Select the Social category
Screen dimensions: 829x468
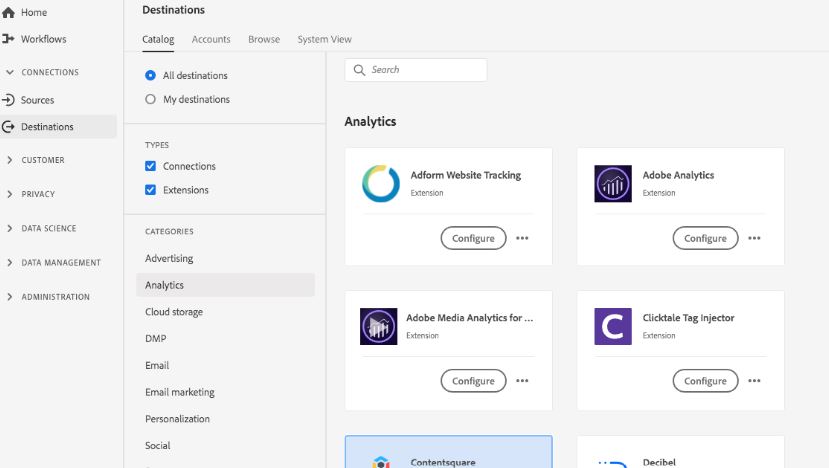coord(226,445)
